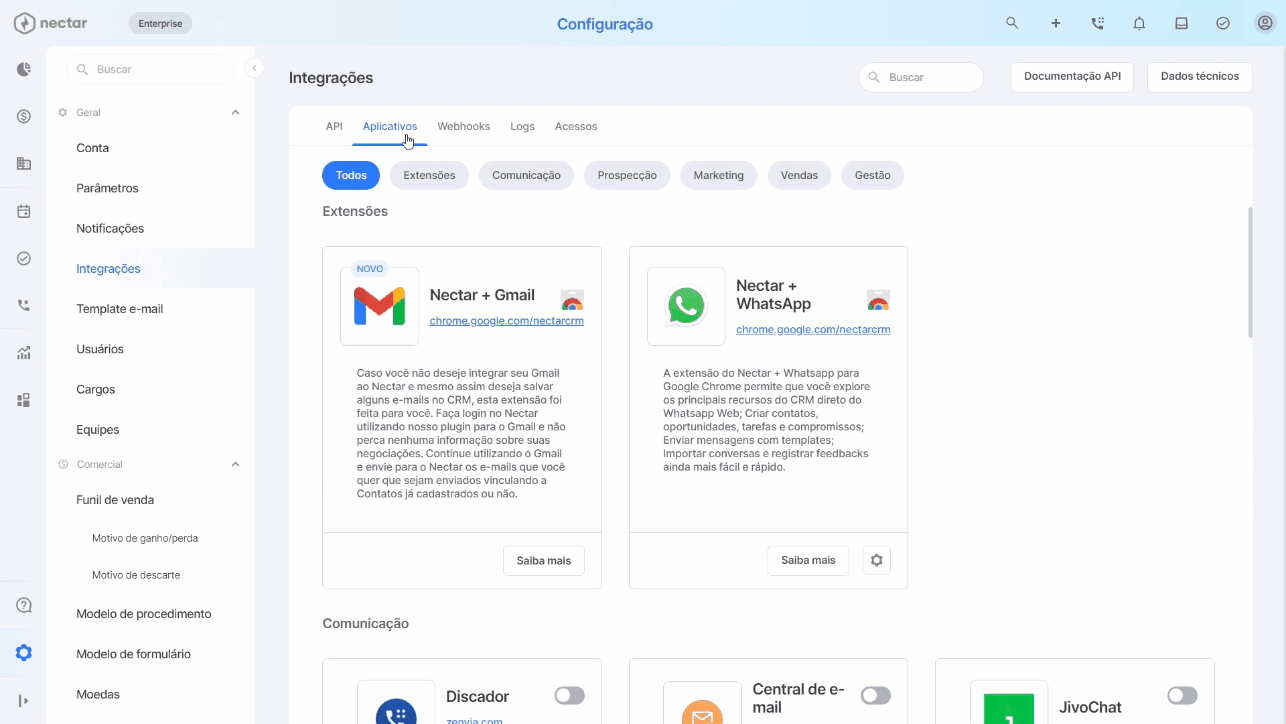The image size is (1286, 724).
Task: Open the widgets grid sidebar icon
Action: pos(24,400)
